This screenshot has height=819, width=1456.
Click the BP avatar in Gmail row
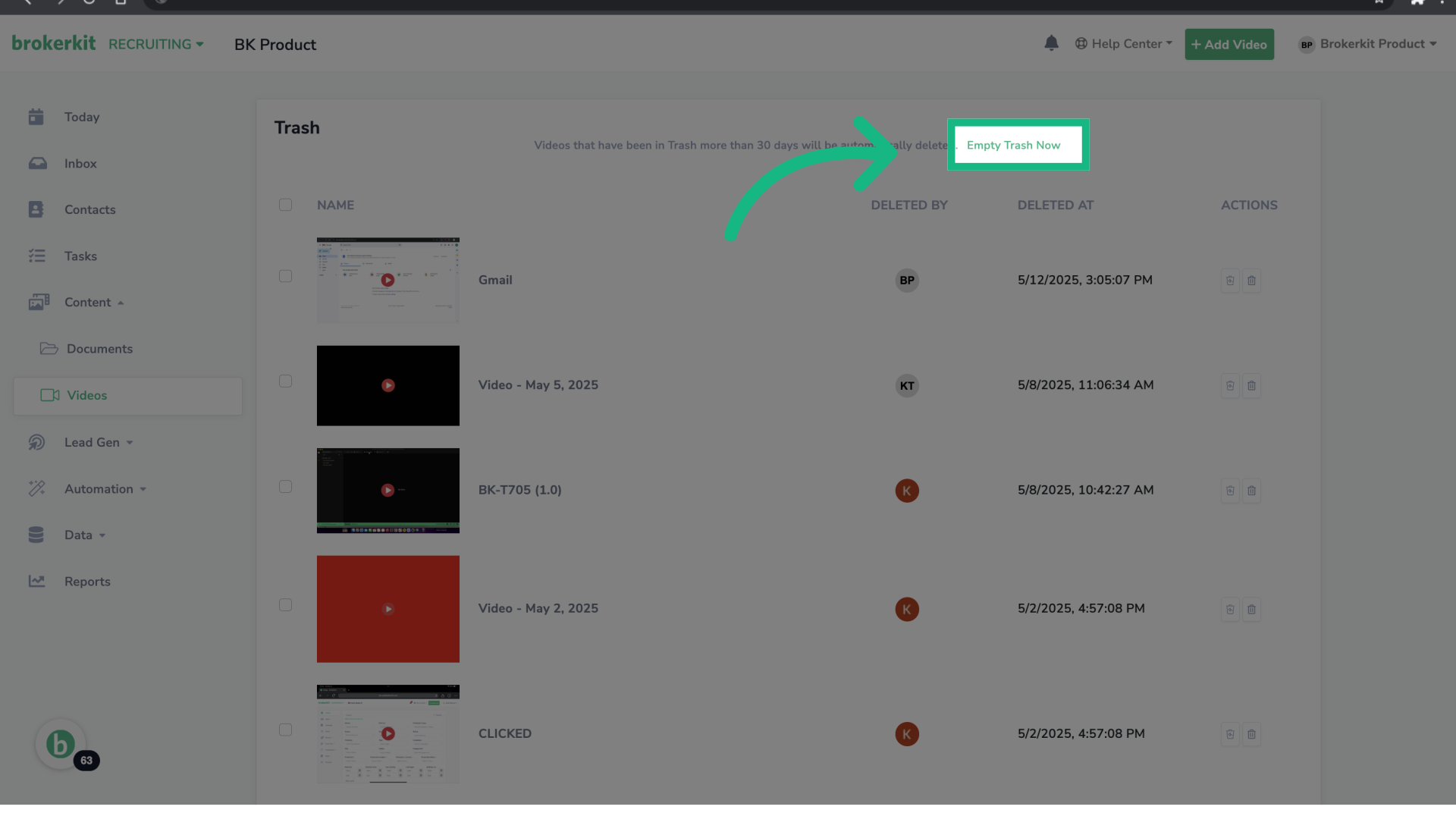[907, 281]
